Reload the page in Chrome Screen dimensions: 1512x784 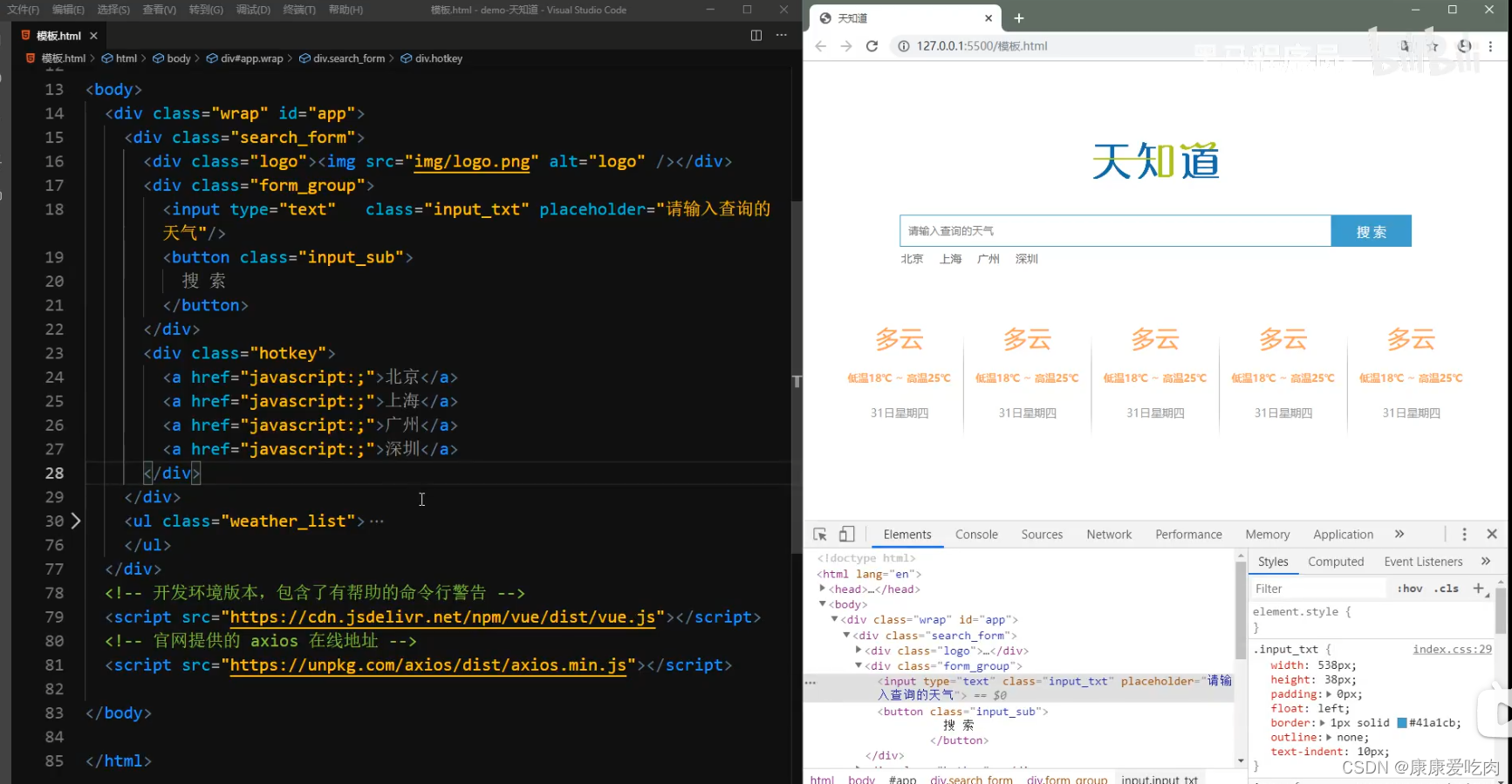(x=872, y=46)
